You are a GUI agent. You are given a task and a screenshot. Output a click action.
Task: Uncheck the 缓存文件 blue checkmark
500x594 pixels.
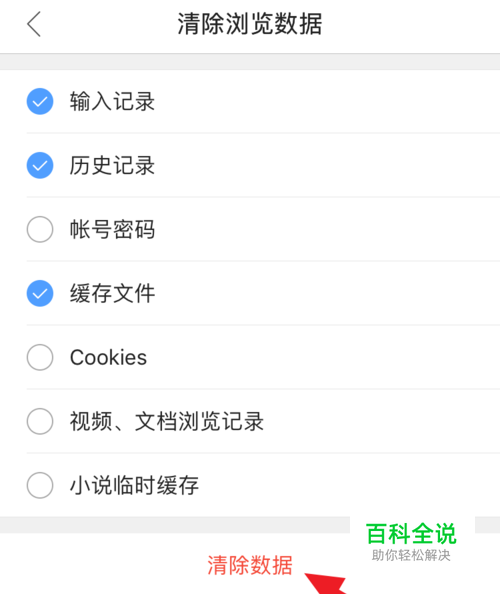coord(40,294)
